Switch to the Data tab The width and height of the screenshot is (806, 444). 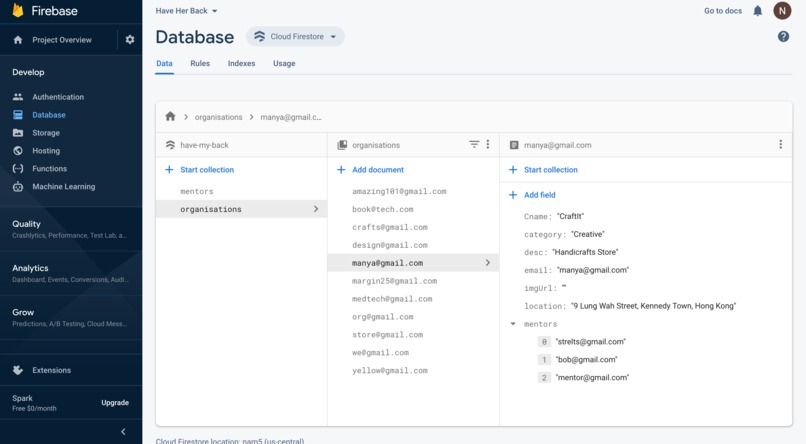pyautogui.click(x=164, y=63)
